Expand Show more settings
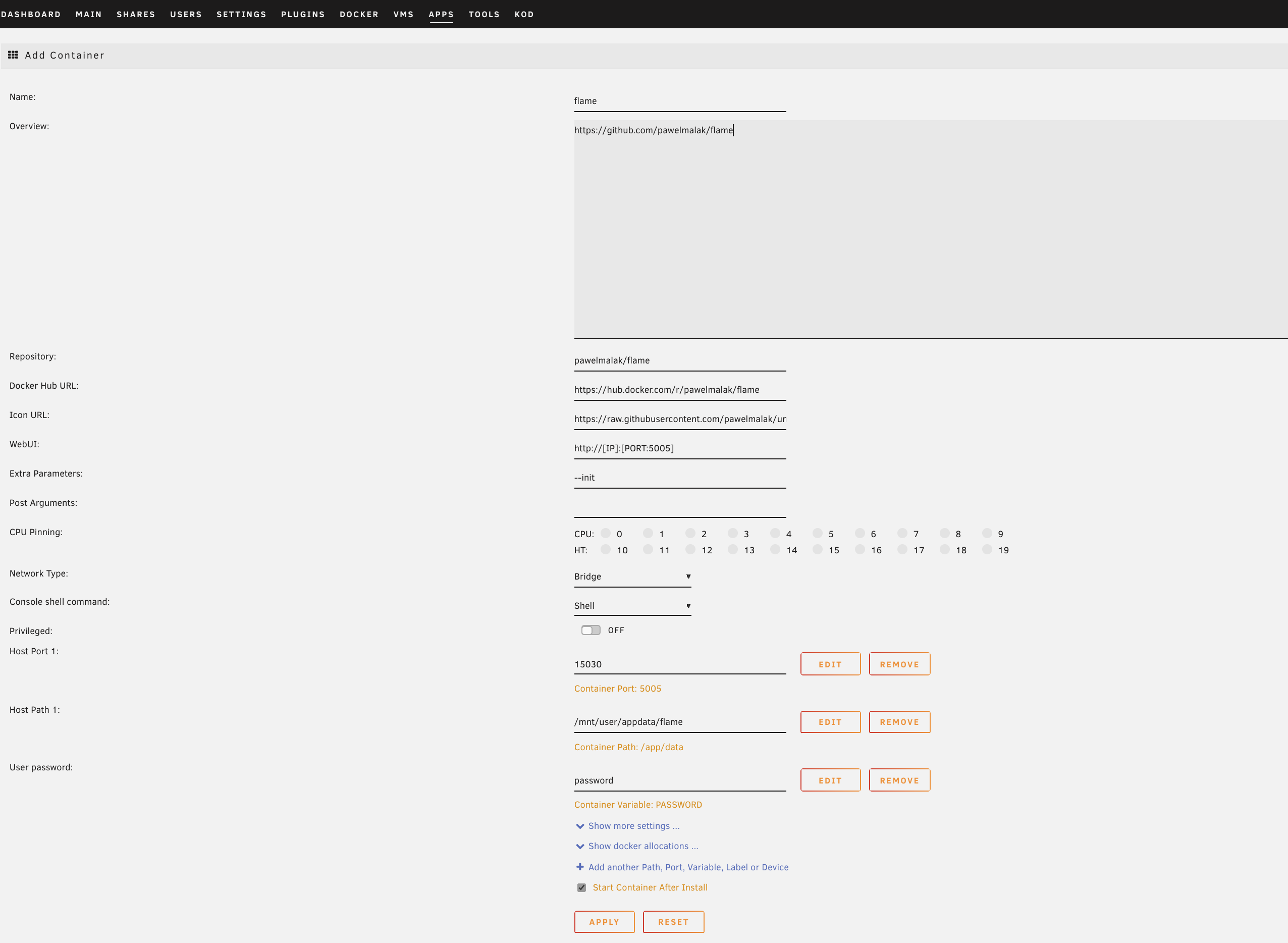Image resolution: width=1288 pixels, height=943 pixels. (633, 826)
